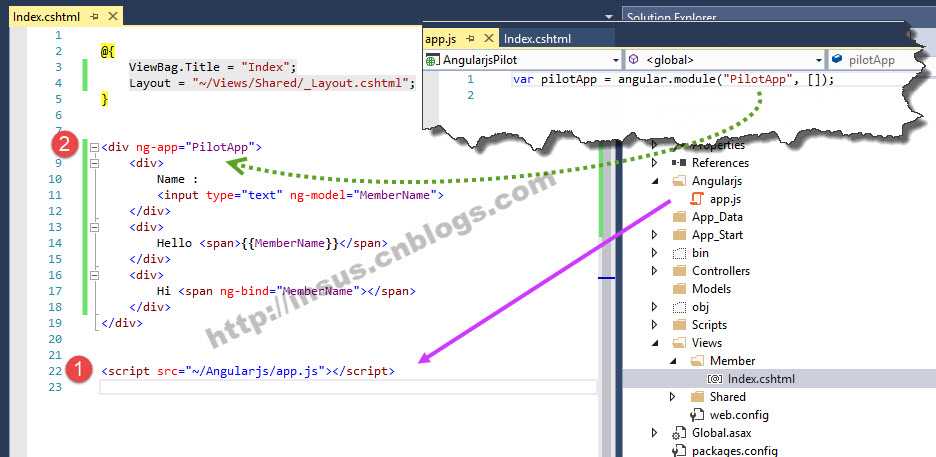The image size is (936, 457).
Task: Select packages.config in Solution Explorer
Action: tap(734, 451)
